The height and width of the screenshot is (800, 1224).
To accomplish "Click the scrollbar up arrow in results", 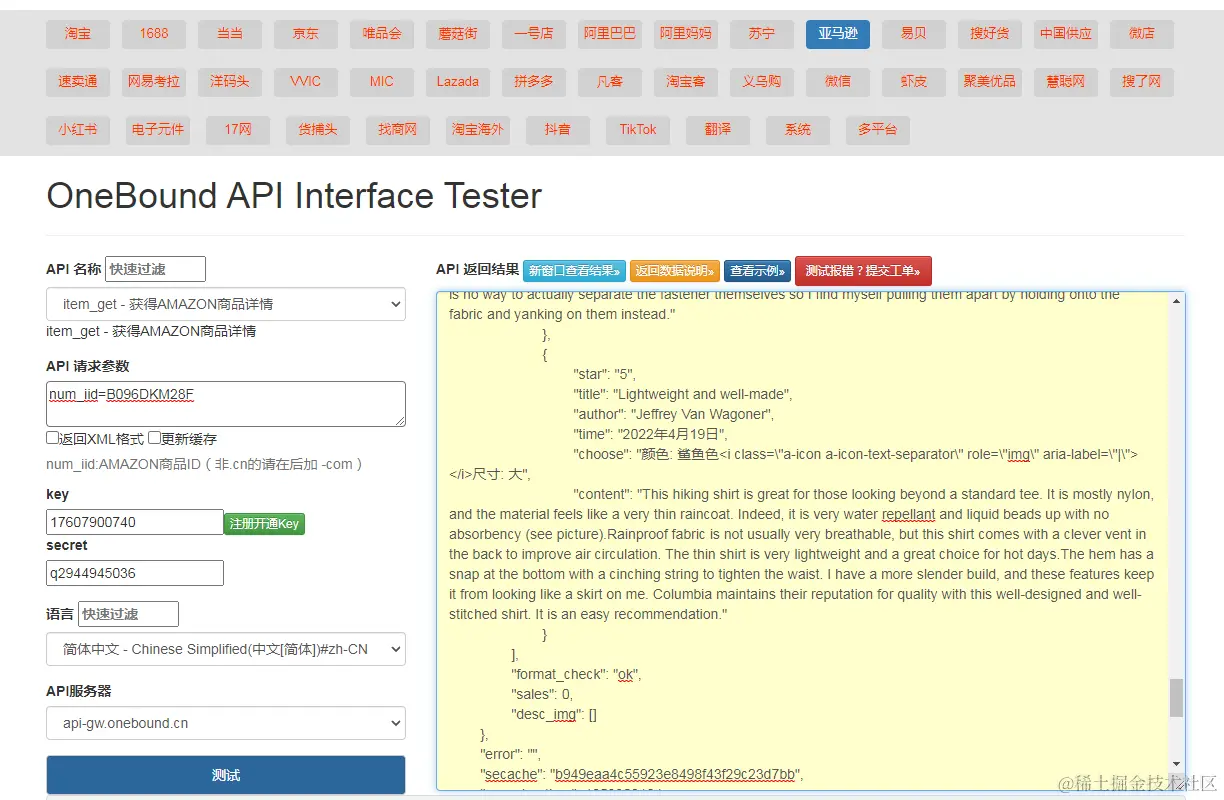I will click(x=1176, y=301).
